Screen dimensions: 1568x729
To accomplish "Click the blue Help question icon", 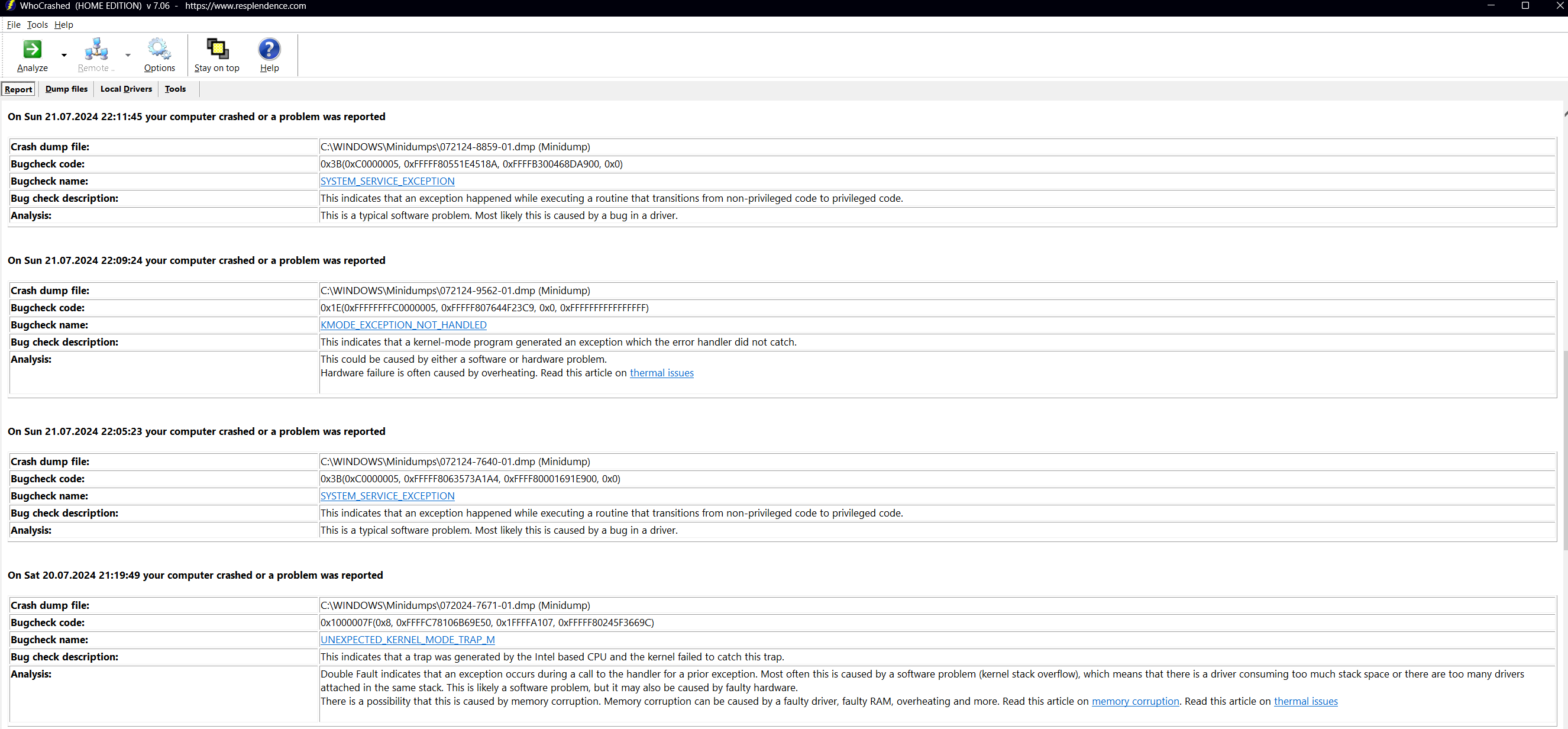I will pos(269,49).
